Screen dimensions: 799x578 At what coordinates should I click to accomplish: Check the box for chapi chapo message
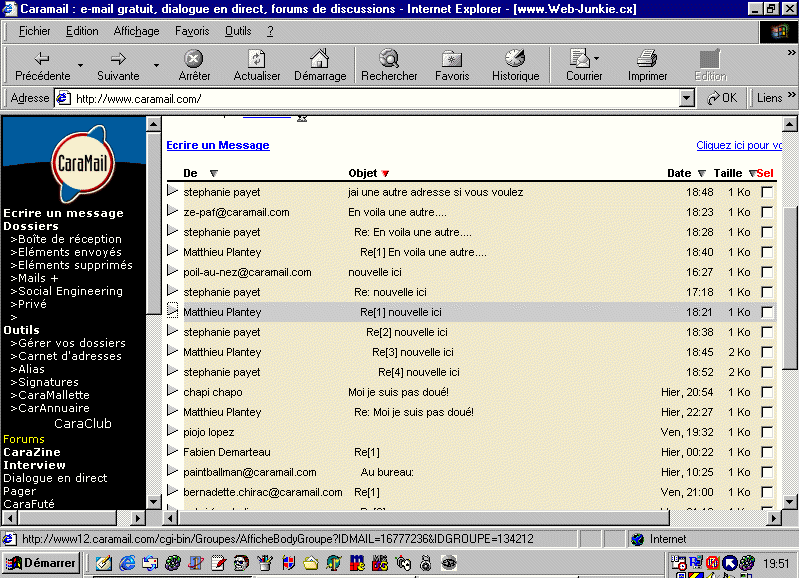[x=767, y=392]
